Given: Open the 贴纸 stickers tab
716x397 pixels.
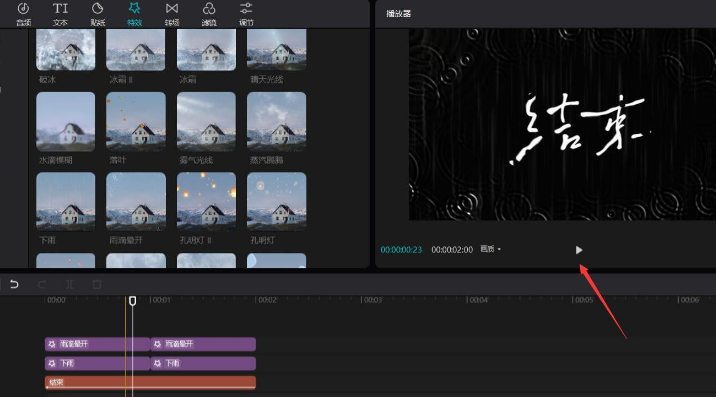Looking at the screenshot, I should (x=98, y=14).
